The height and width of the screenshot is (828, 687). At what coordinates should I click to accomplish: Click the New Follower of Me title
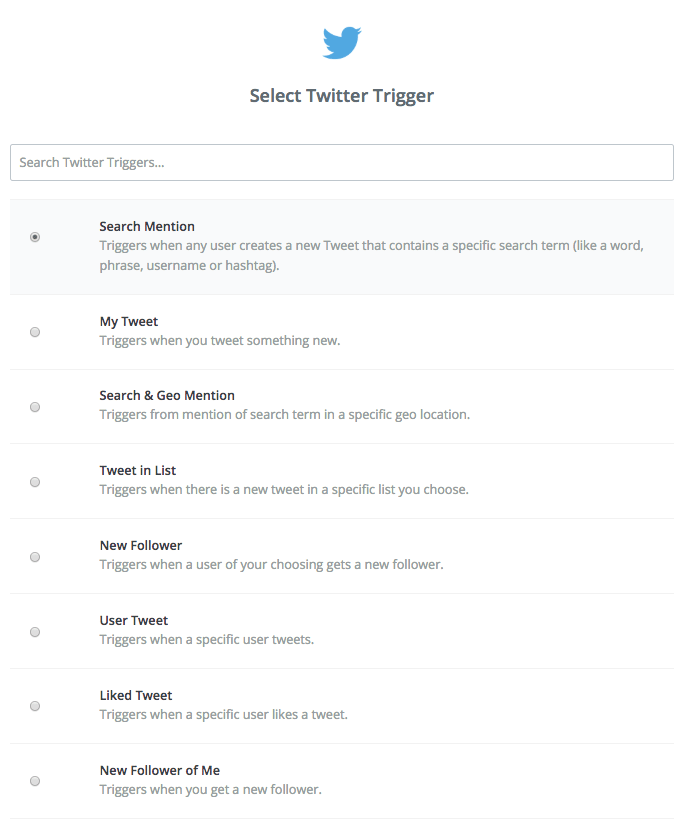[160, 771]
